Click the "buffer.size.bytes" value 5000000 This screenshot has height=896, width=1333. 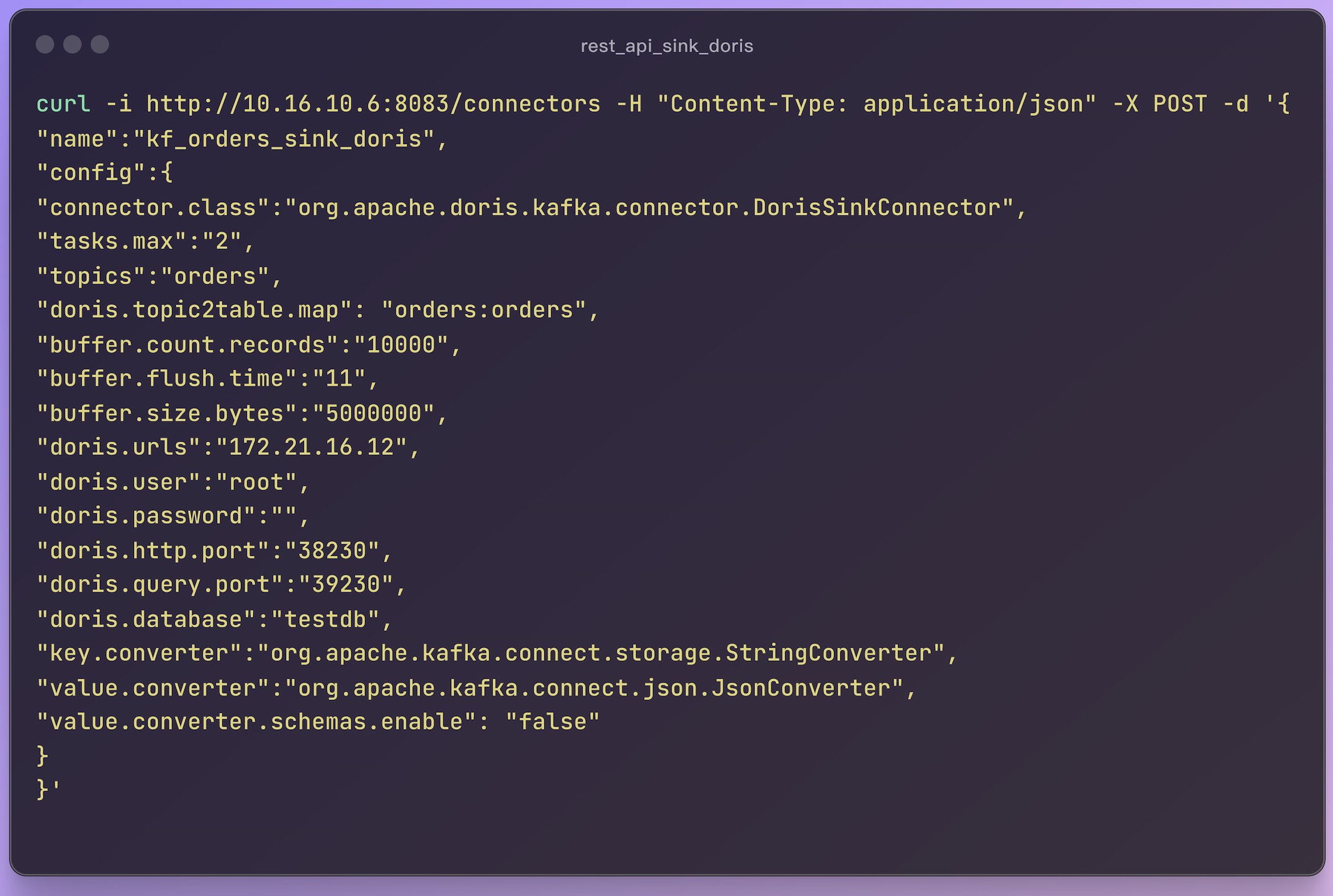[373, 413]
